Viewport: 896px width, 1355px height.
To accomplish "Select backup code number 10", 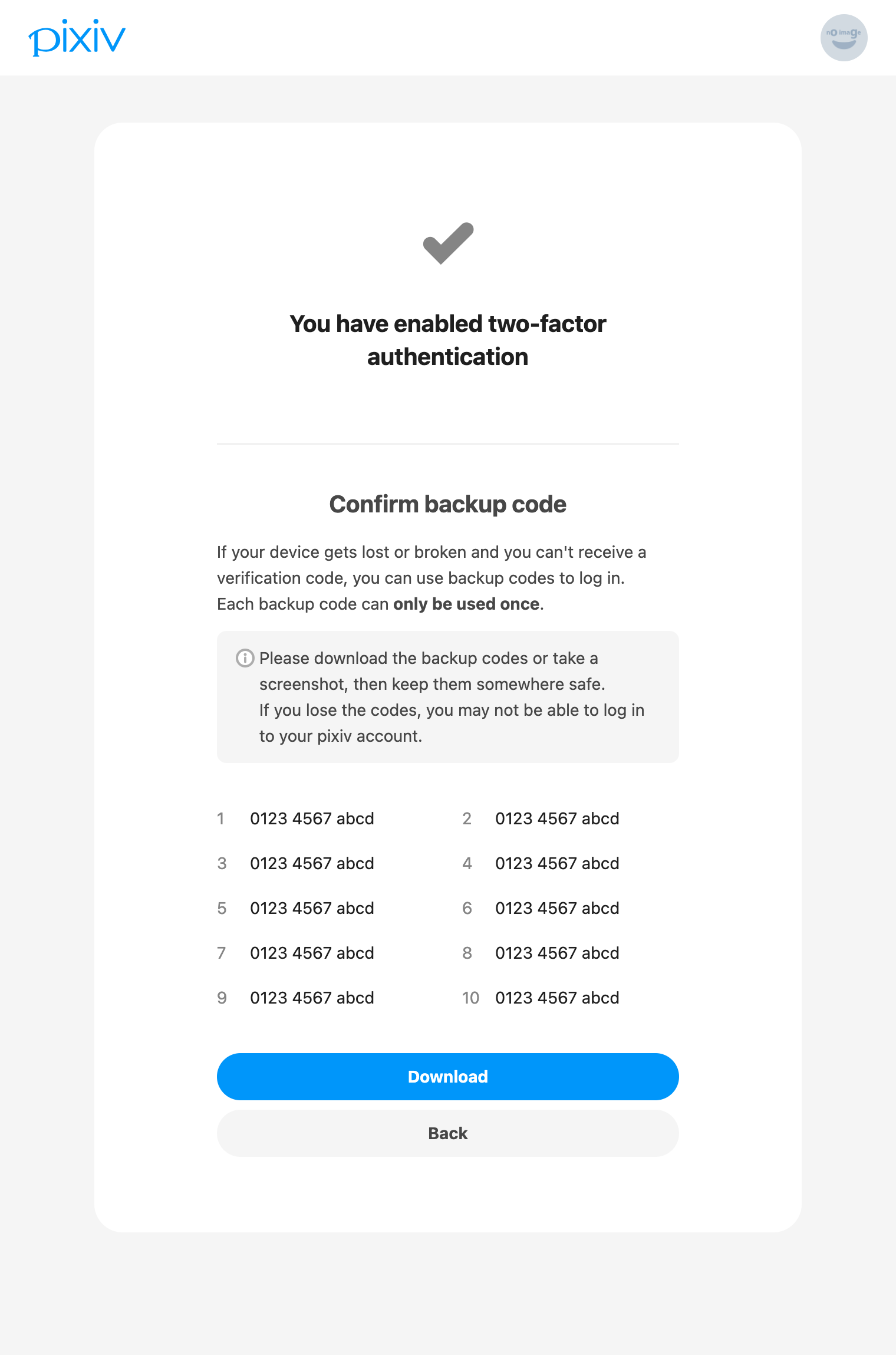I will pos(556,998).
